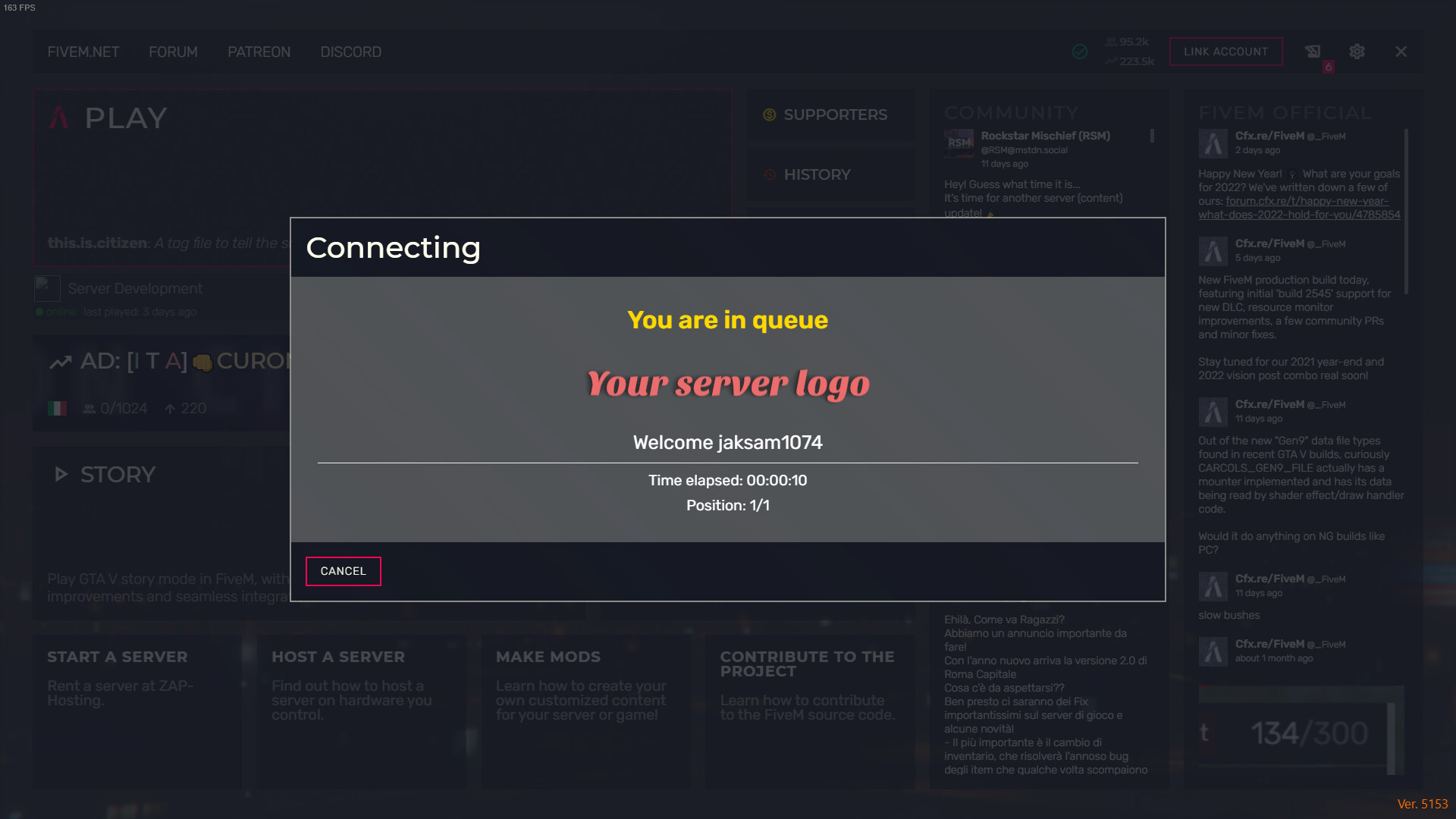Viewport: 1456px width, 819px height.
Task: Click the Italian flag icon
Action: (57, 409)
